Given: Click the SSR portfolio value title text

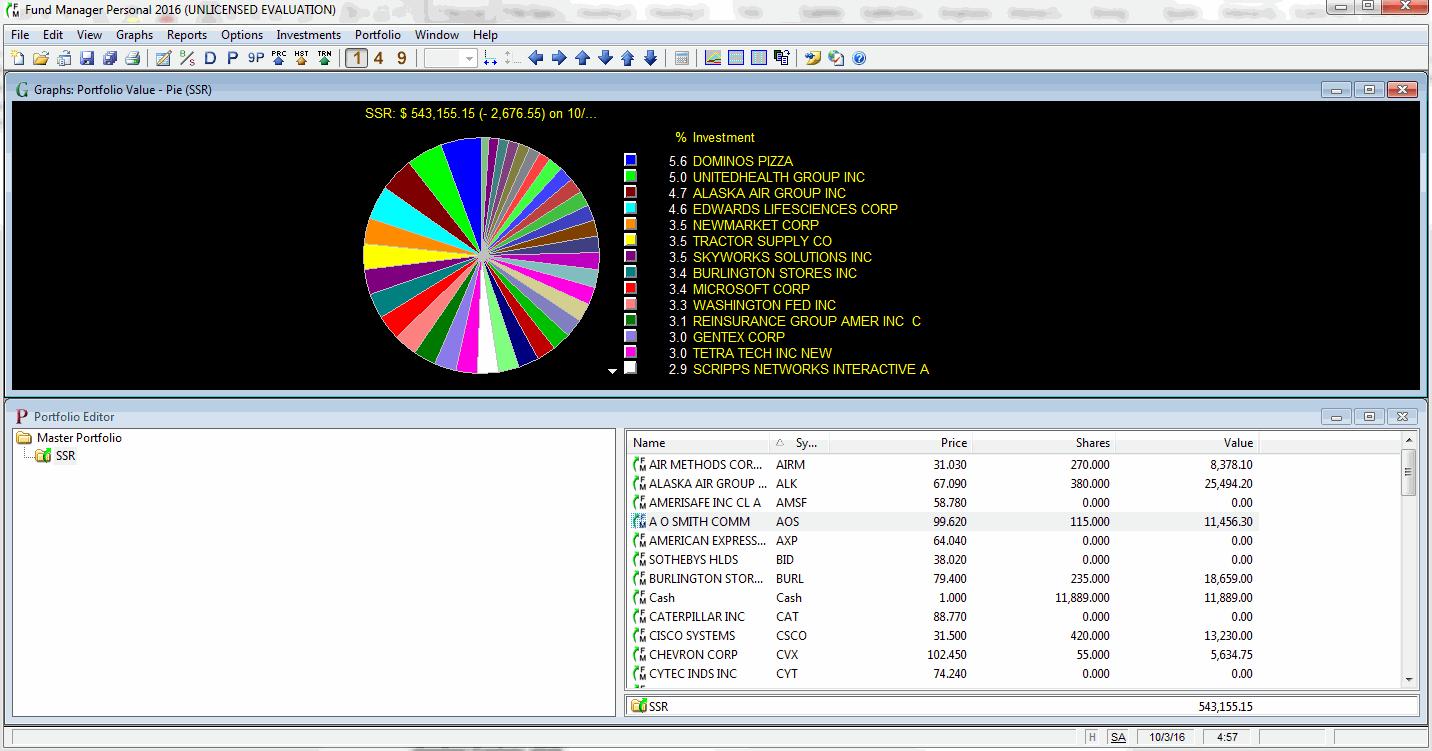Looking at the screenshot, I should (482, 113).
